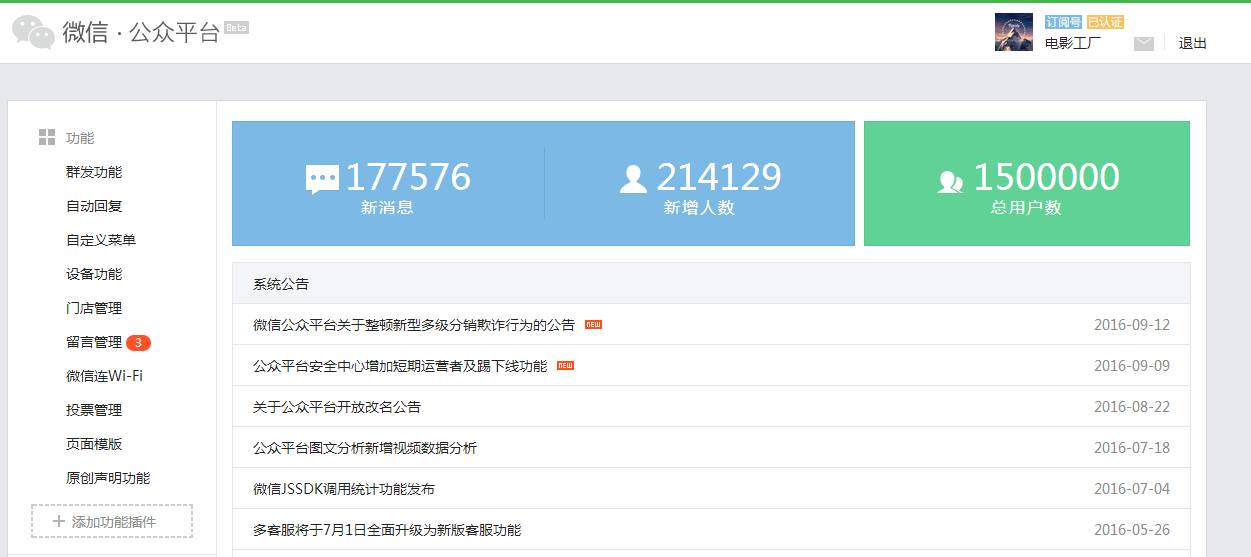Viewport: 1251px width, 557px height.
Task: Go to 自定义菜单 in sidebar
Action: click(101, 240)
